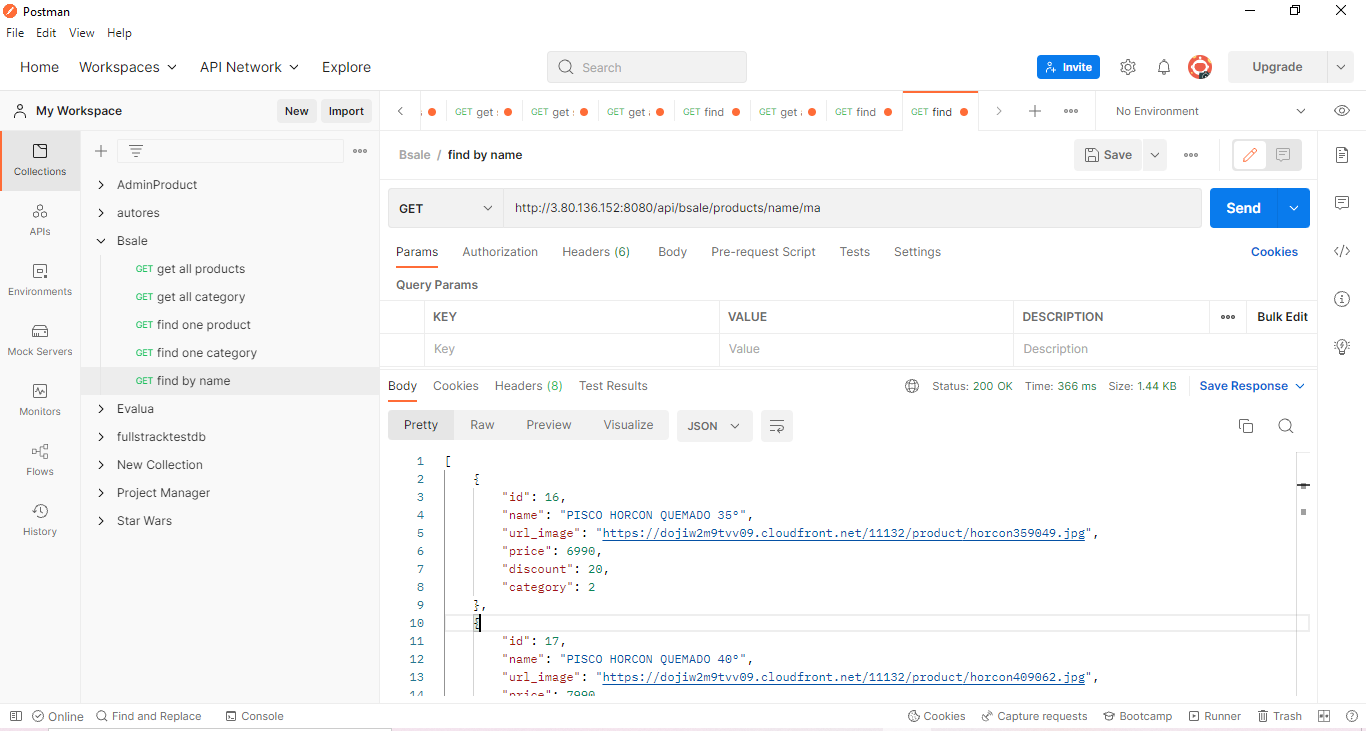Open the APIs panel in left sidebar
This screenshot has width=1366, height=731.
(39, 220)
